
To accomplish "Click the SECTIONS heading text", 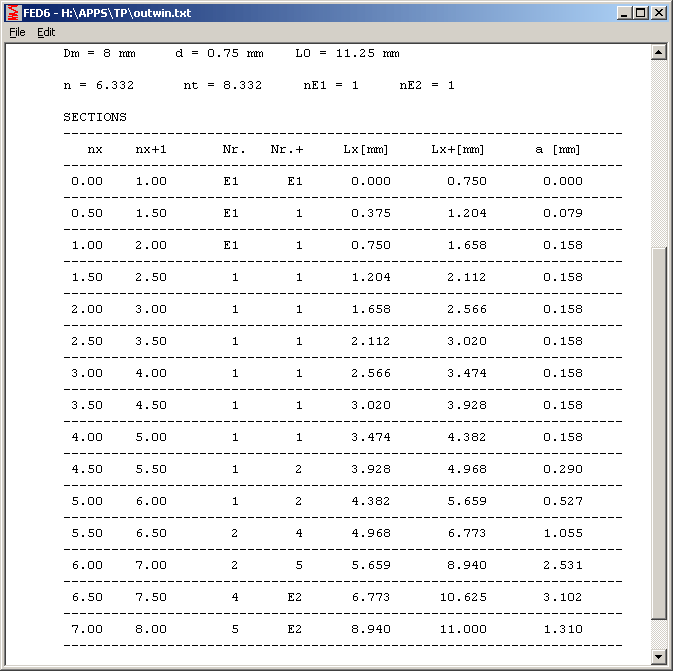I will (x=95, y=117).
